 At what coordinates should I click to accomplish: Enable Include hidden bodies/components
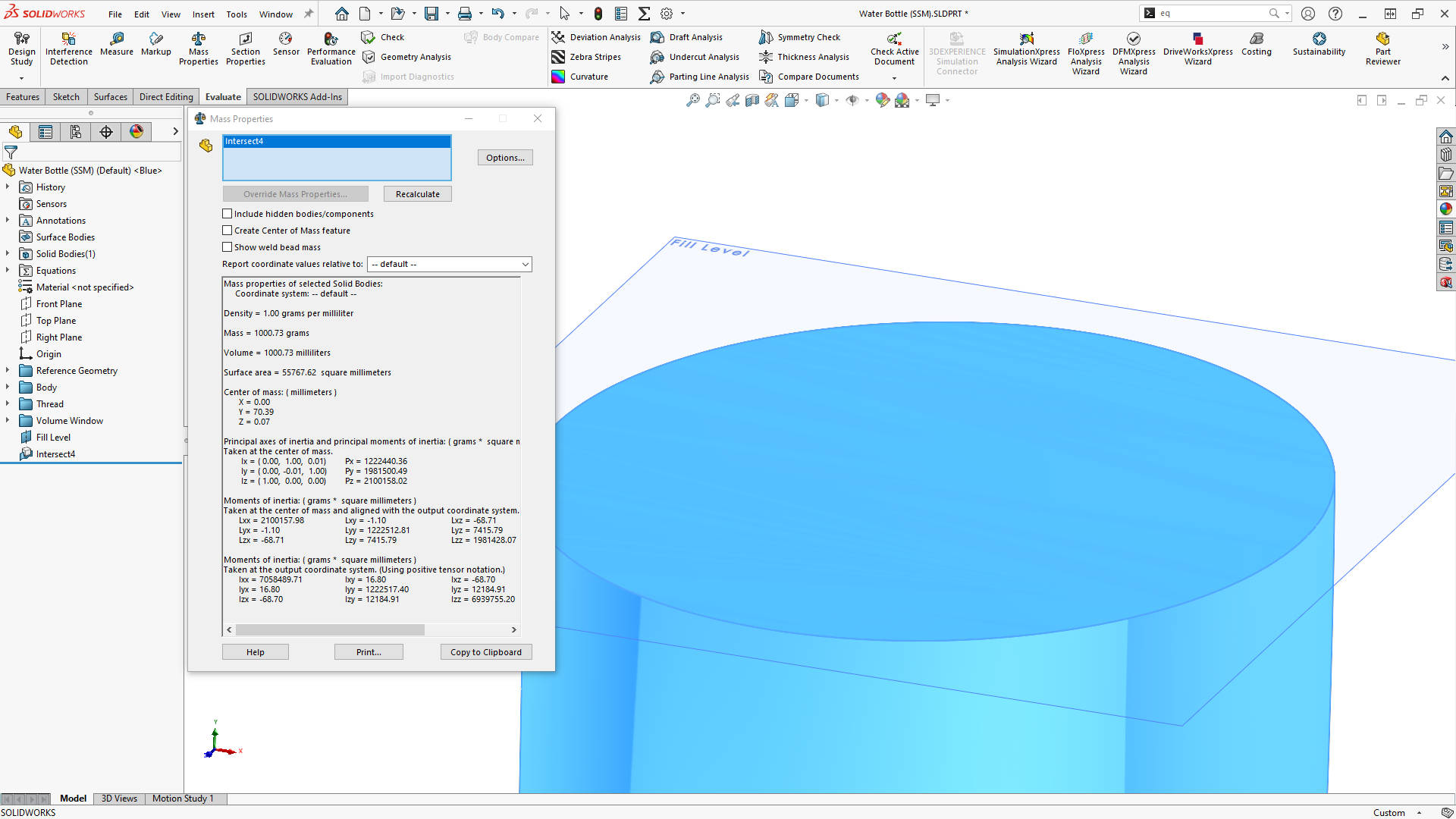[x=227, y=213]
